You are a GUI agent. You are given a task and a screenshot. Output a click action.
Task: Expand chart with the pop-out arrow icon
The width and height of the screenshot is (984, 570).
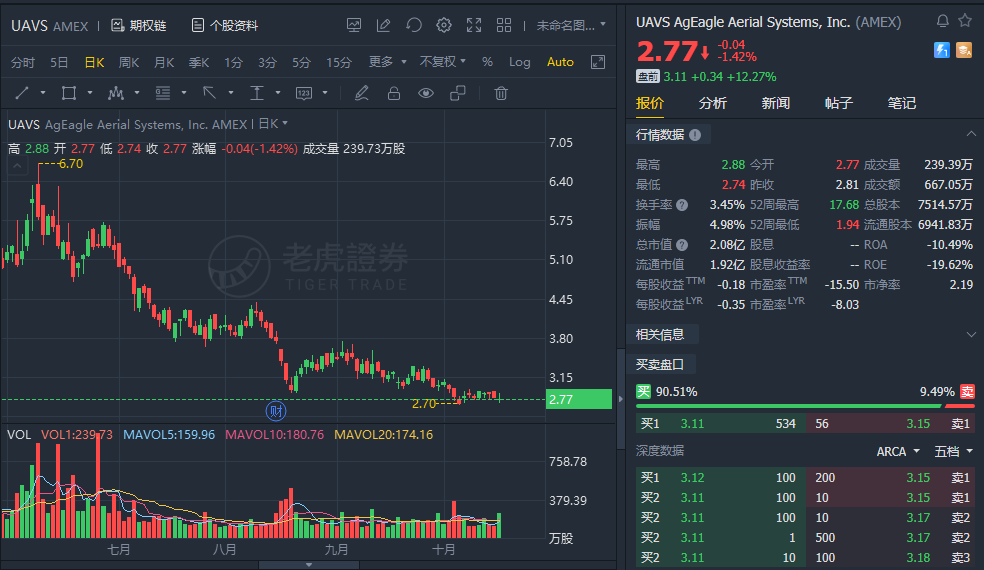point(598,62)
